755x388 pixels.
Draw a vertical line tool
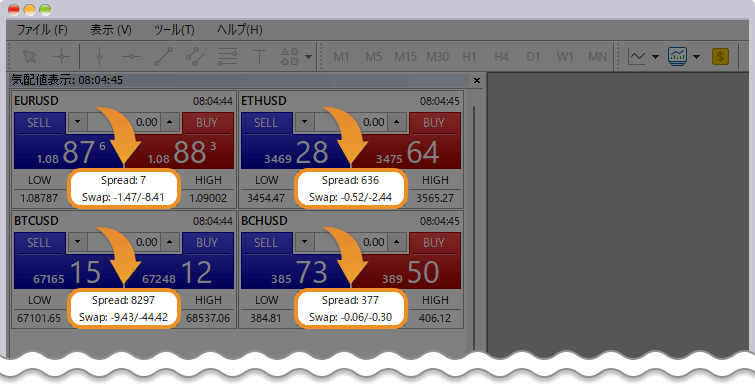[99, 57]
